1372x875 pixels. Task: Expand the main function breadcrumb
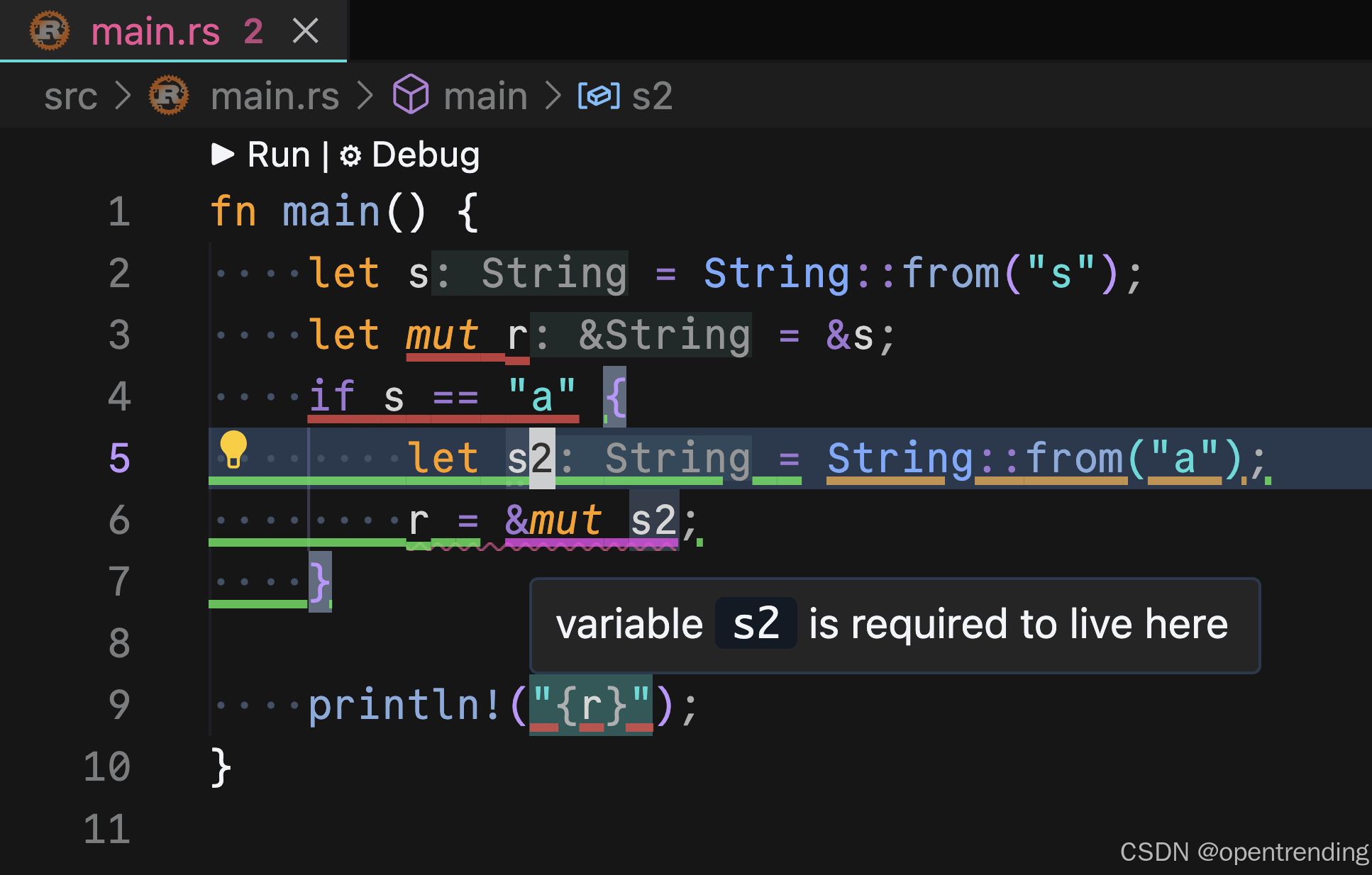click(486, 96)
